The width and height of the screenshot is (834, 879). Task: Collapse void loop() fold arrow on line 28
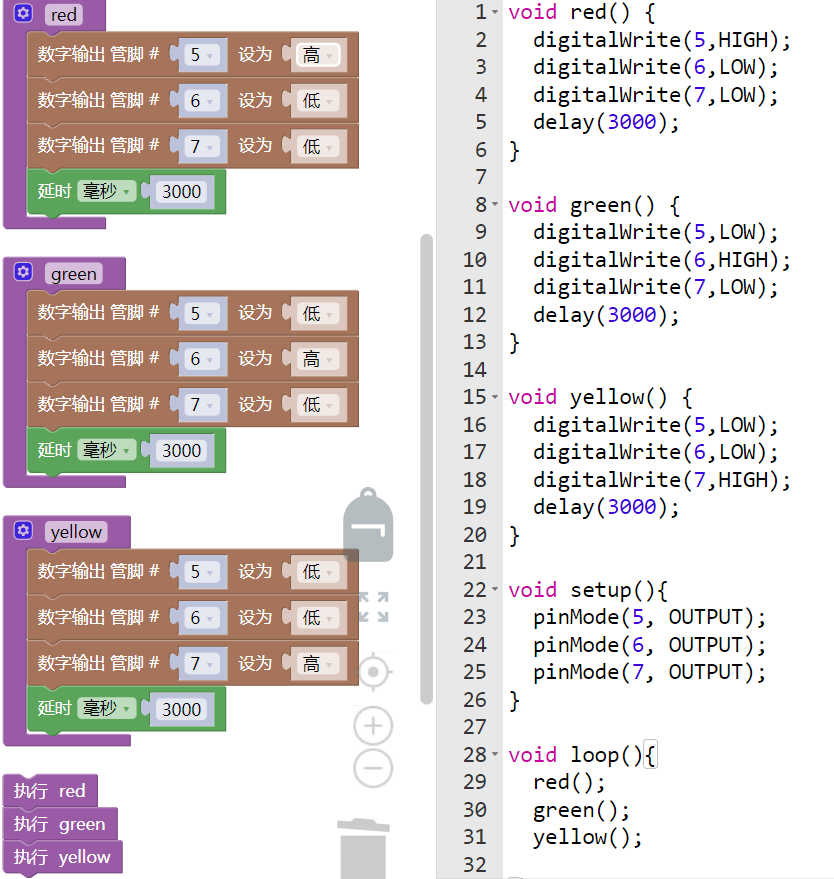(x=495, y=754)
